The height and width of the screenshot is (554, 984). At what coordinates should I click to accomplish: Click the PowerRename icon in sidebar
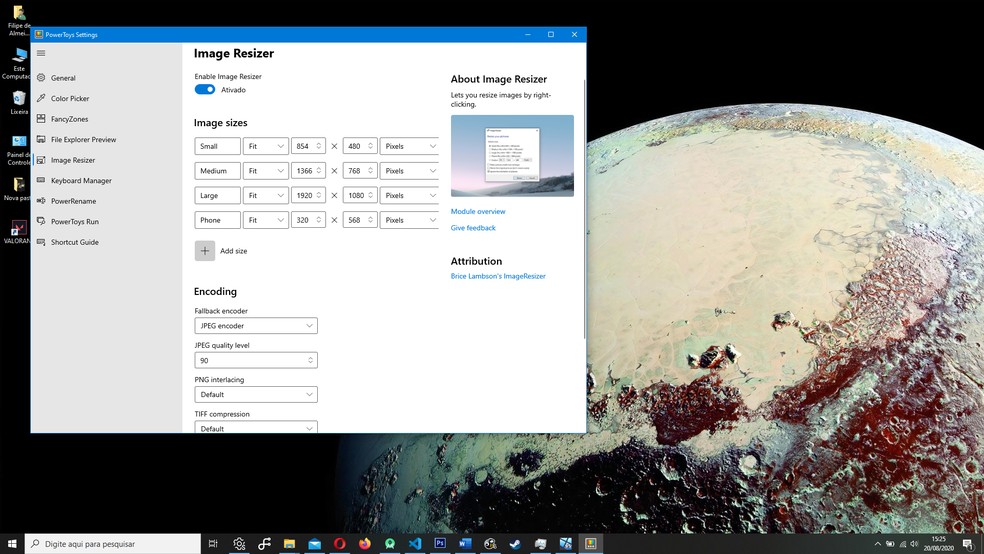click(x=41, y=201)
